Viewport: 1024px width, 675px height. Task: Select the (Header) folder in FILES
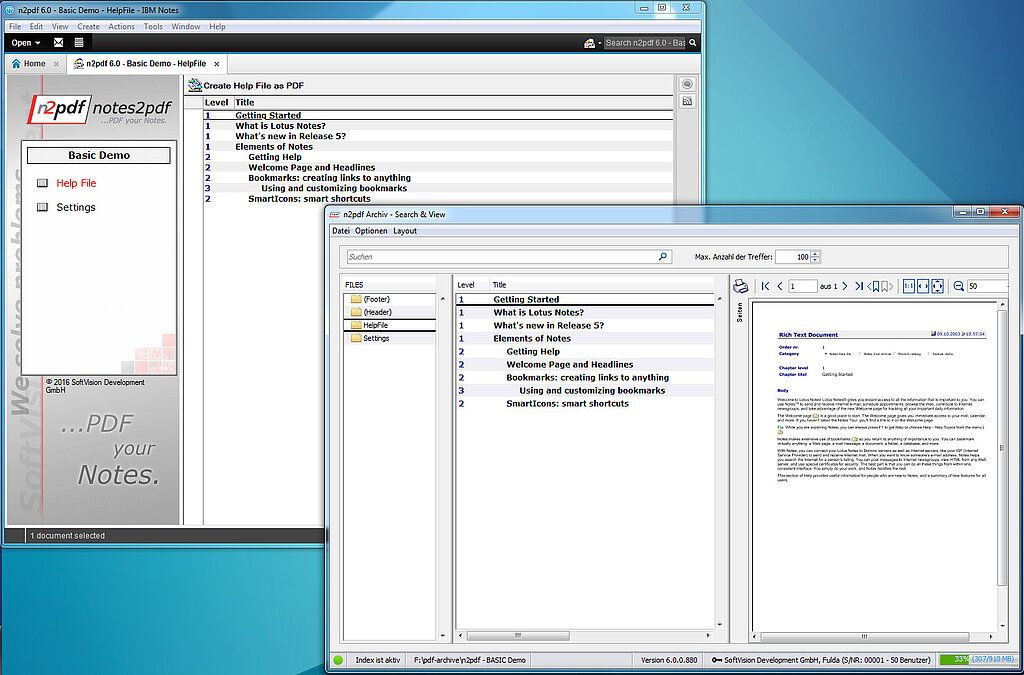(x=390, y=312)
